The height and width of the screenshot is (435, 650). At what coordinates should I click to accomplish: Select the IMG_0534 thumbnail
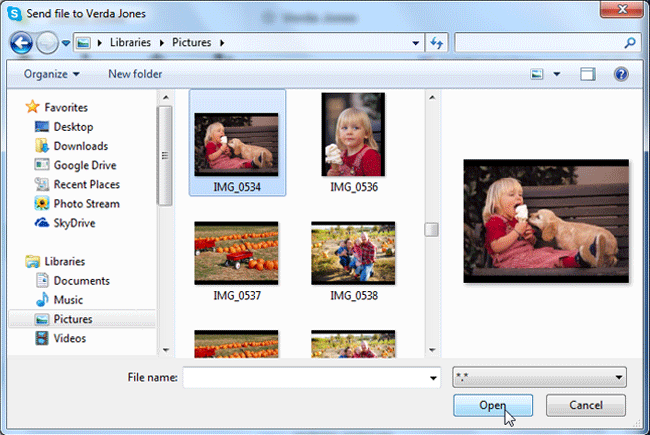pos(237,144)
